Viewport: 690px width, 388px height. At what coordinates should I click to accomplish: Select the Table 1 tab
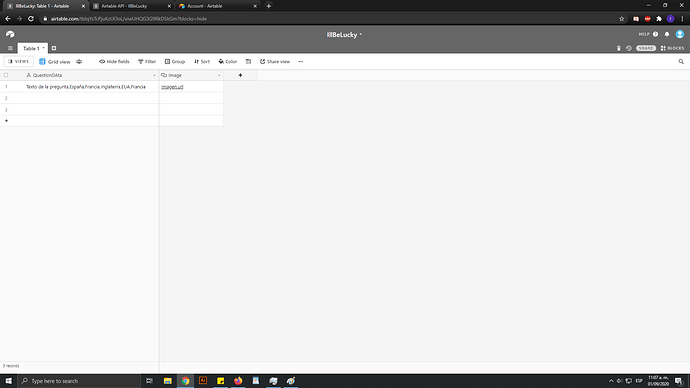[33, 48]
